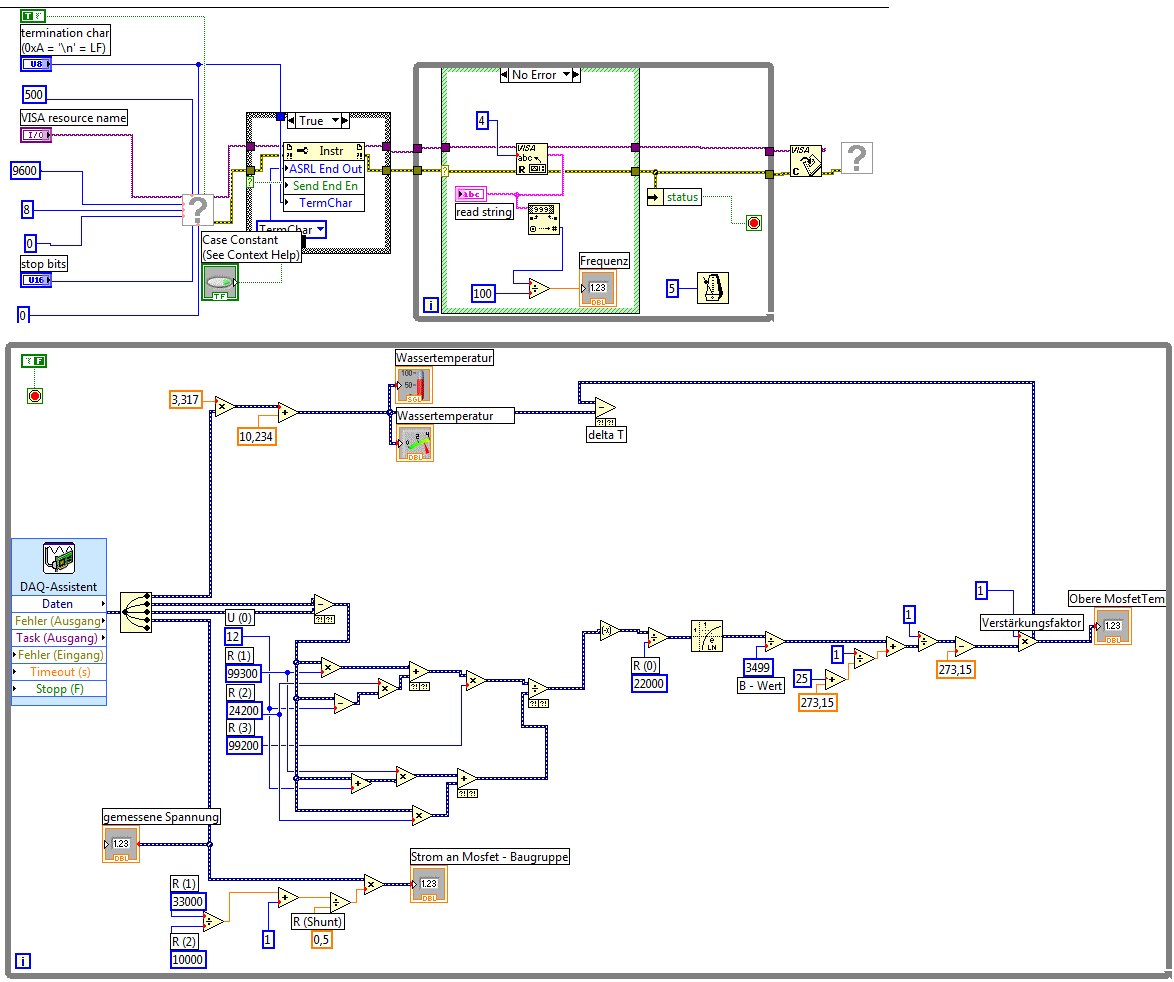Click the stop bits U16 terminal
Viewport: 1174px width, 982px height.
click(x=35, y=280)
